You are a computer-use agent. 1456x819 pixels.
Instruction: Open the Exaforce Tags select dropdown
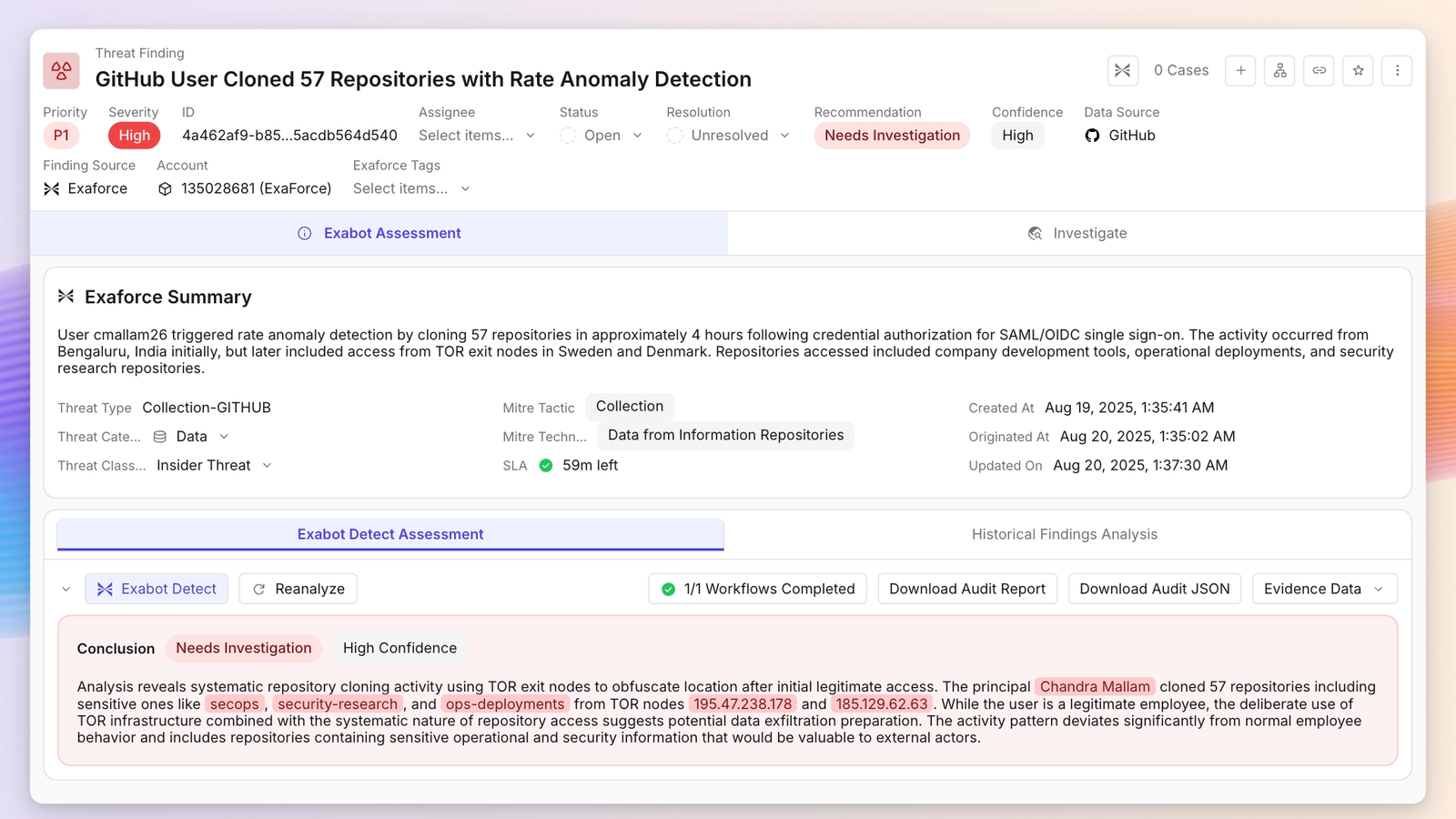coord(411,188)
